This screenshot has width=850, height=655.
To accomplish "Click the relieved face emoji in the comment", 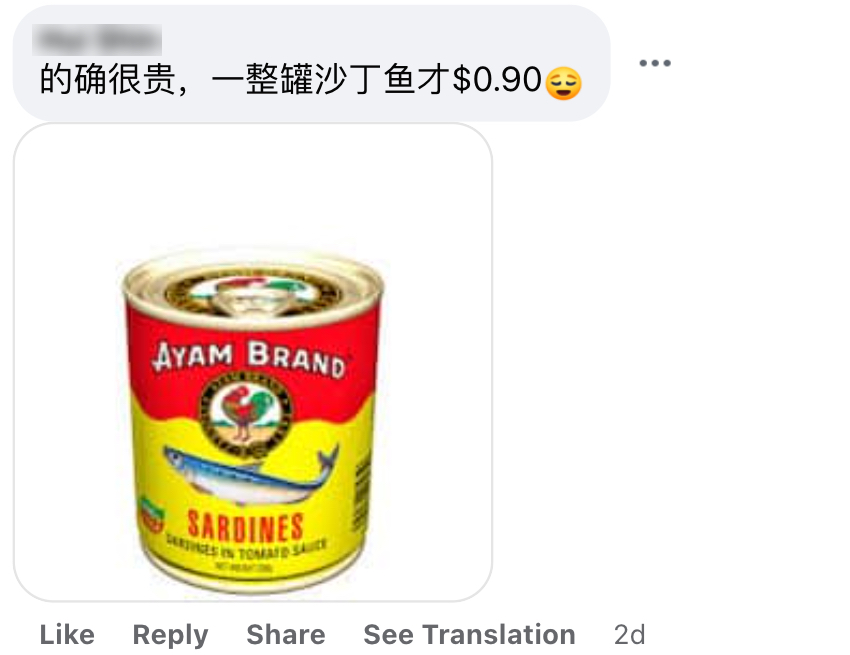I will pyautogui.click(x=563, y=83).
